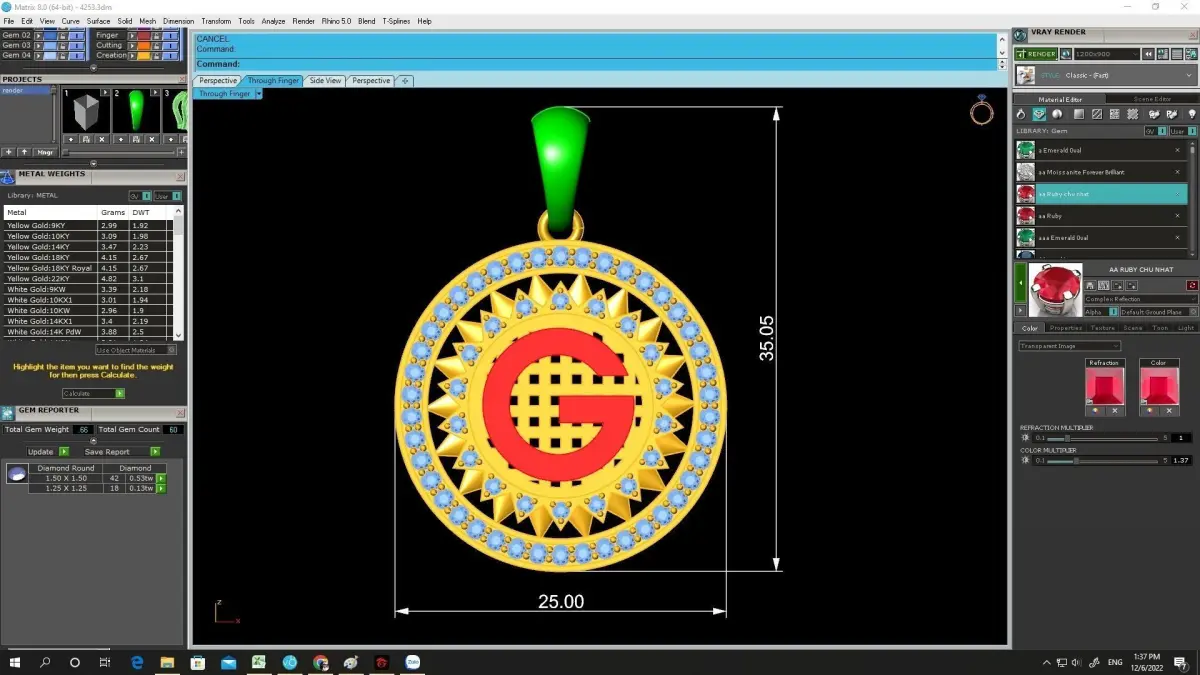Open Microsoft Edge from the taskbar

(137, 662)
